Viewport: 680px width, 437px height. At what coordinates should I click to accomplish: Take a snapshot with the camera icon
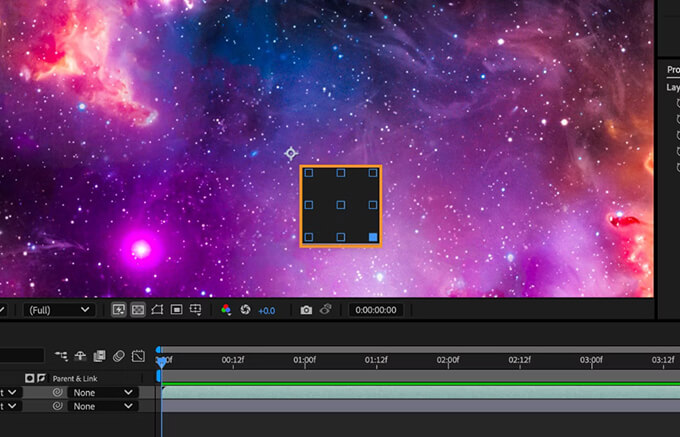tap(306, 310)
